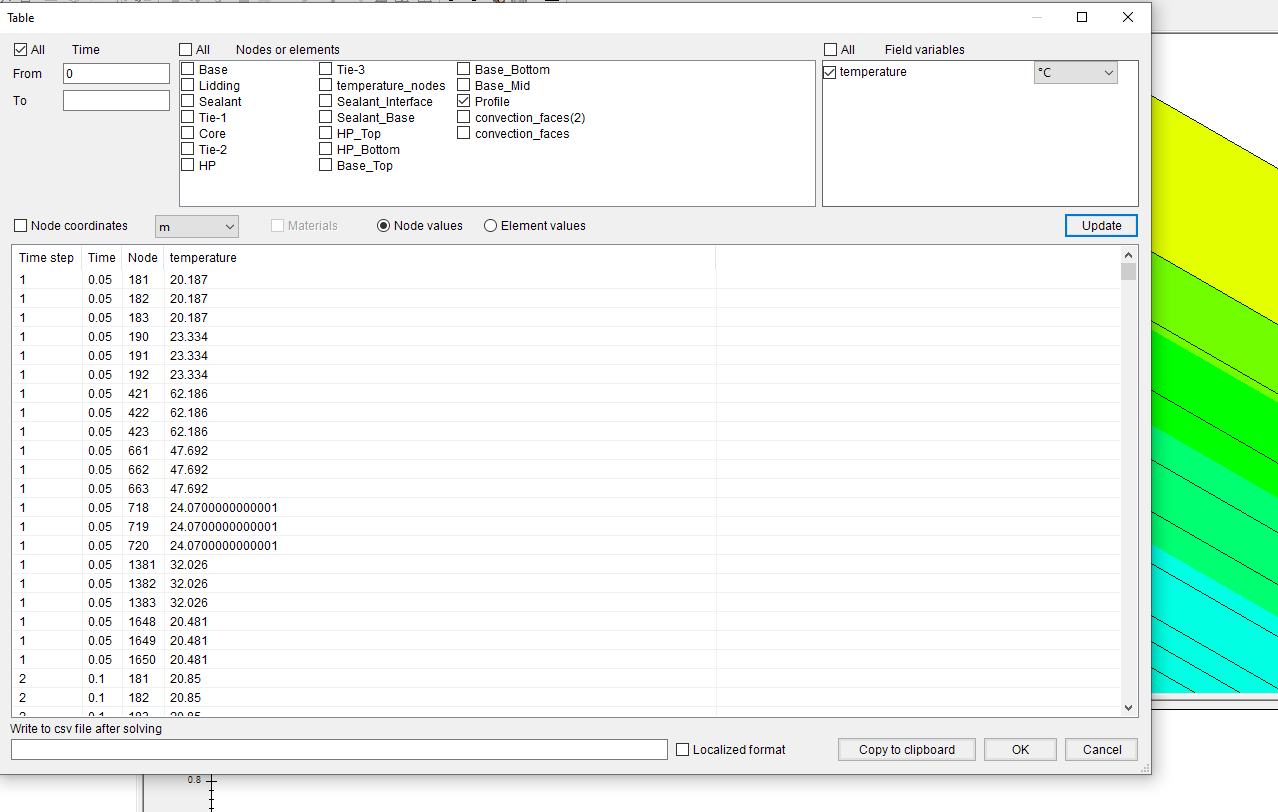Check the Base_Top set

coord(326,165)
